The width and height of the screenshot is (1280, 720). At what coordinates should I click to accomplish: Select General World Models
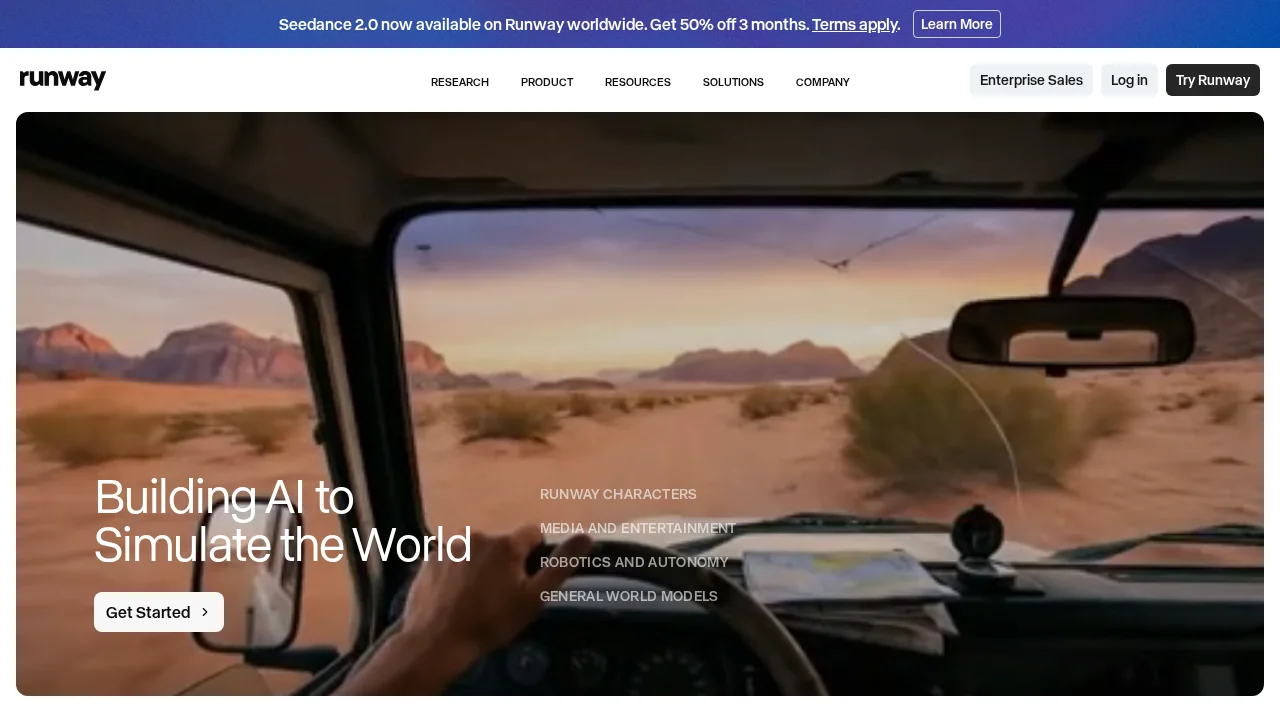pos(629,596)
